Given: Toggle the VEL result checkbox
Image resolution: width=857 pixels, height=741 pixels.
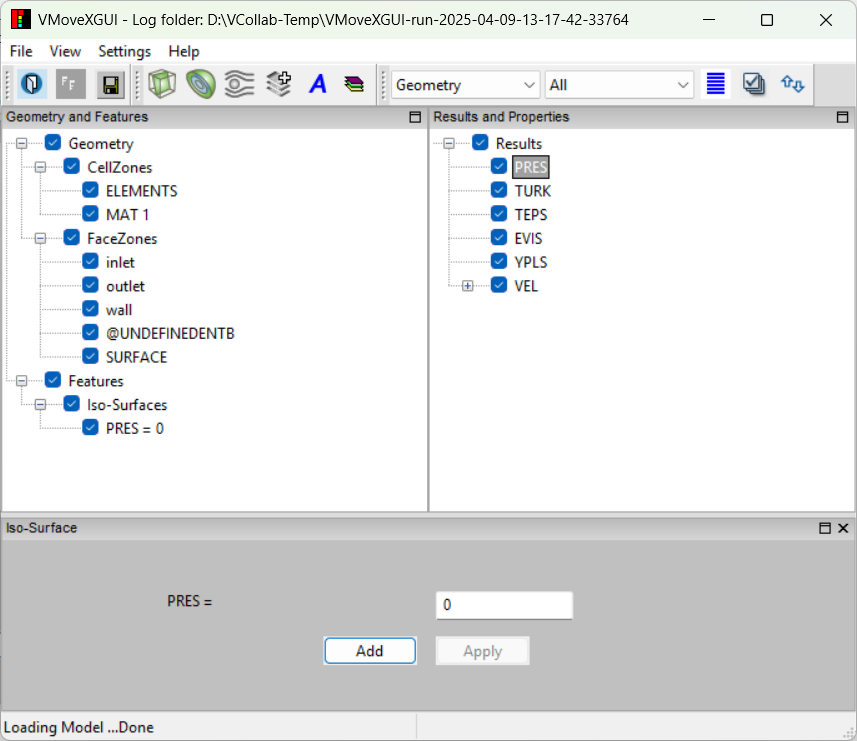Looking at the screenshot, I should [x=498, y=285].
